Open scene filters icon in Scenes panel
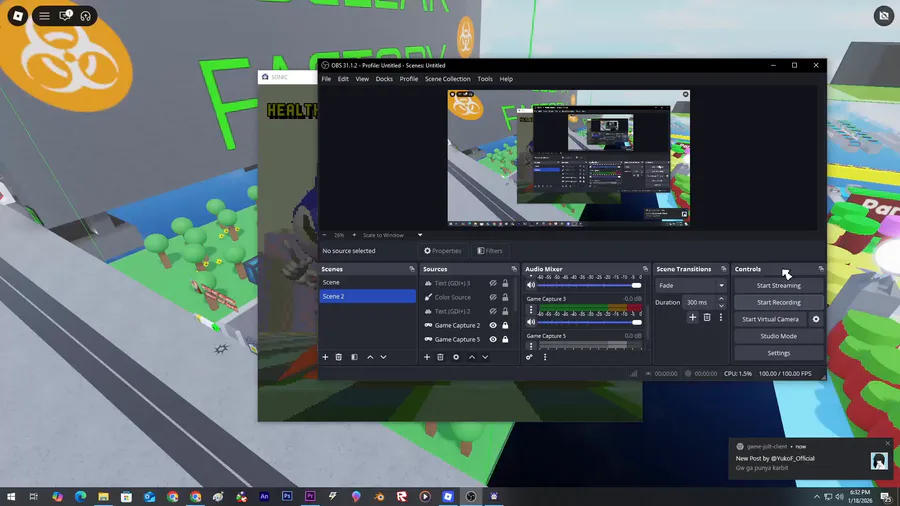 tap(354, 357)
